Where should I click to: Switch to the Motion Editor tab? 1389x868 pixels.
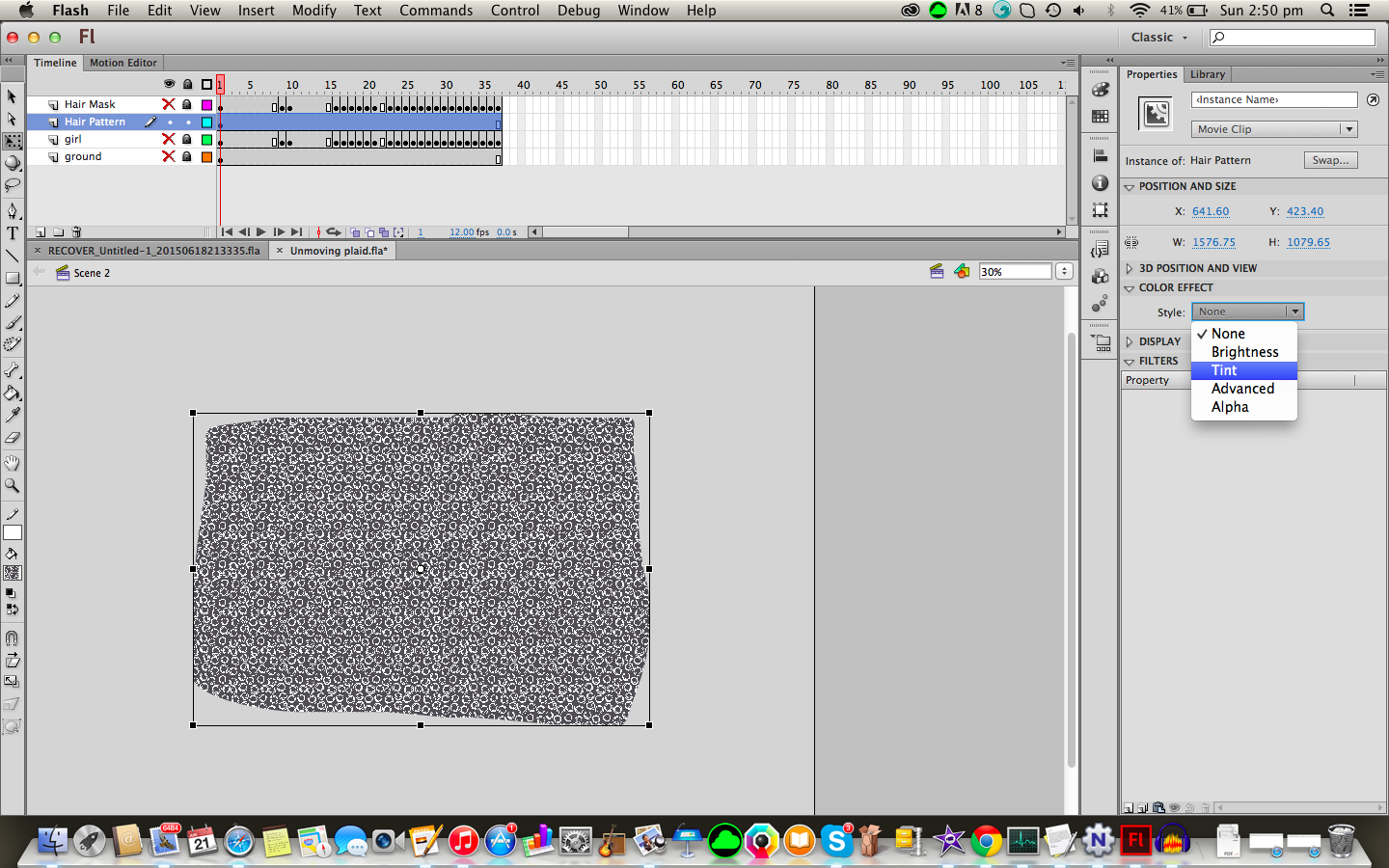click(x=123, y=63)
